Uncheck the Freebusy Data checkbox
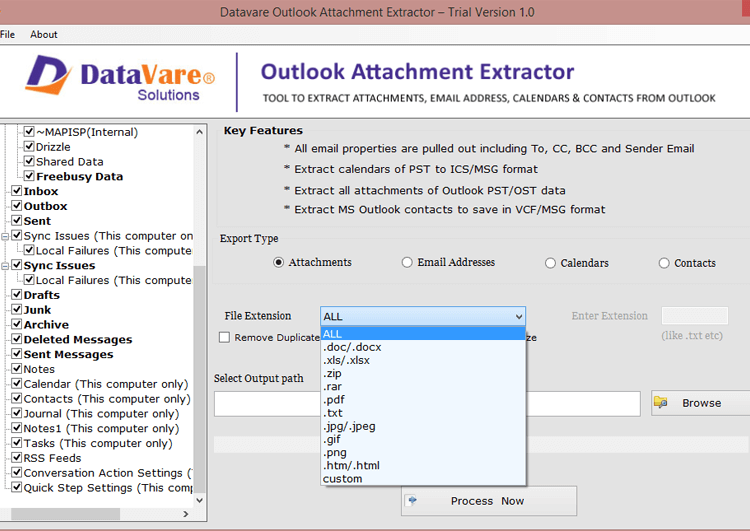This screenshot has width=750, height=531. [x=29, y=176]
